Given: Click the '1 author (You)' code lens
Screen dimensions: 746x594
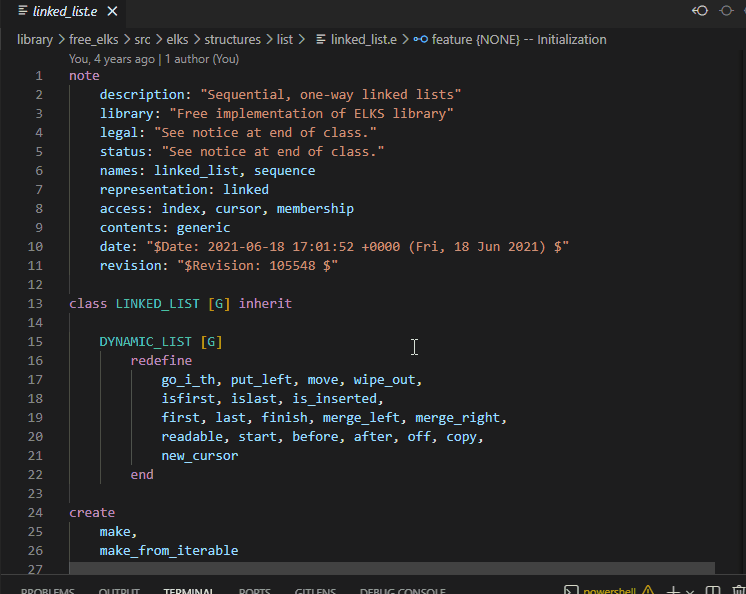Looking at the screenshot, I should 202,59.
